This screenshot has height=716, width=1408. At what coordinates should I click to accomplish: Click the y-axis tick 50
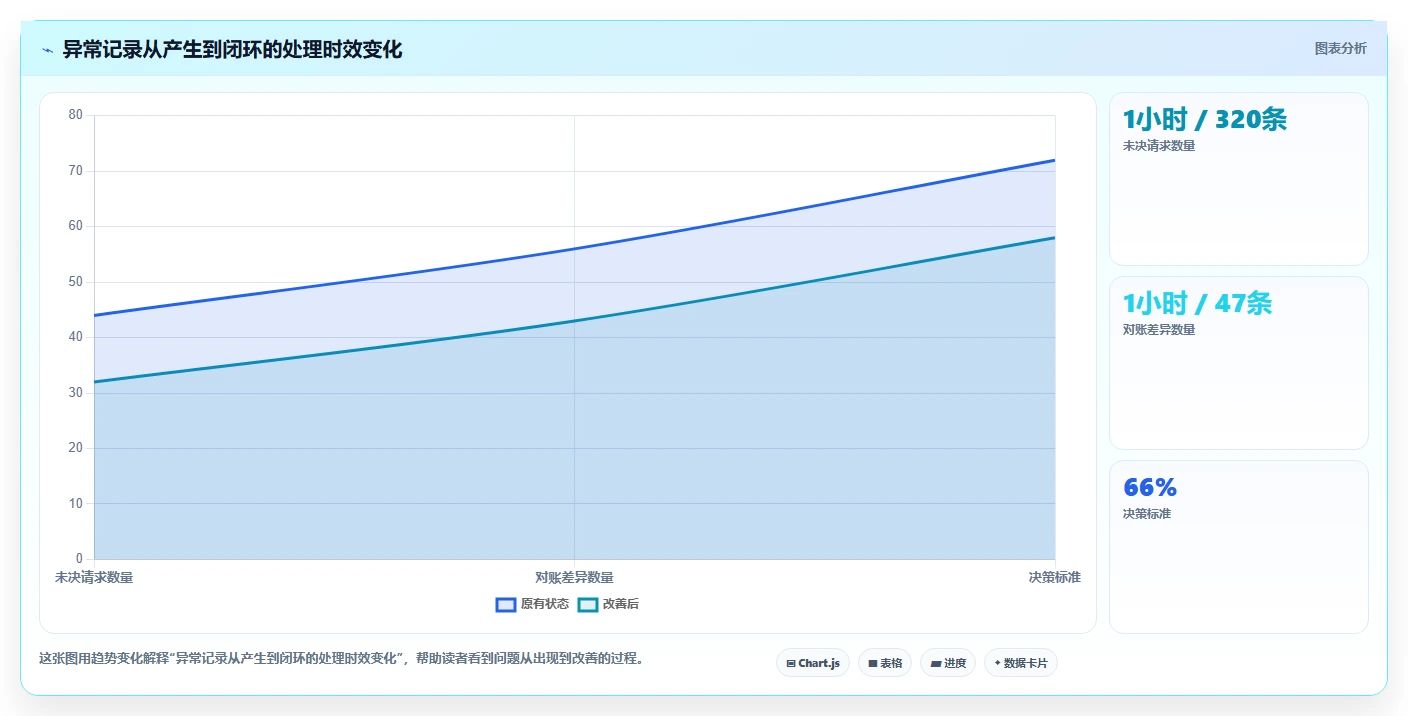[x=76, y=282]
